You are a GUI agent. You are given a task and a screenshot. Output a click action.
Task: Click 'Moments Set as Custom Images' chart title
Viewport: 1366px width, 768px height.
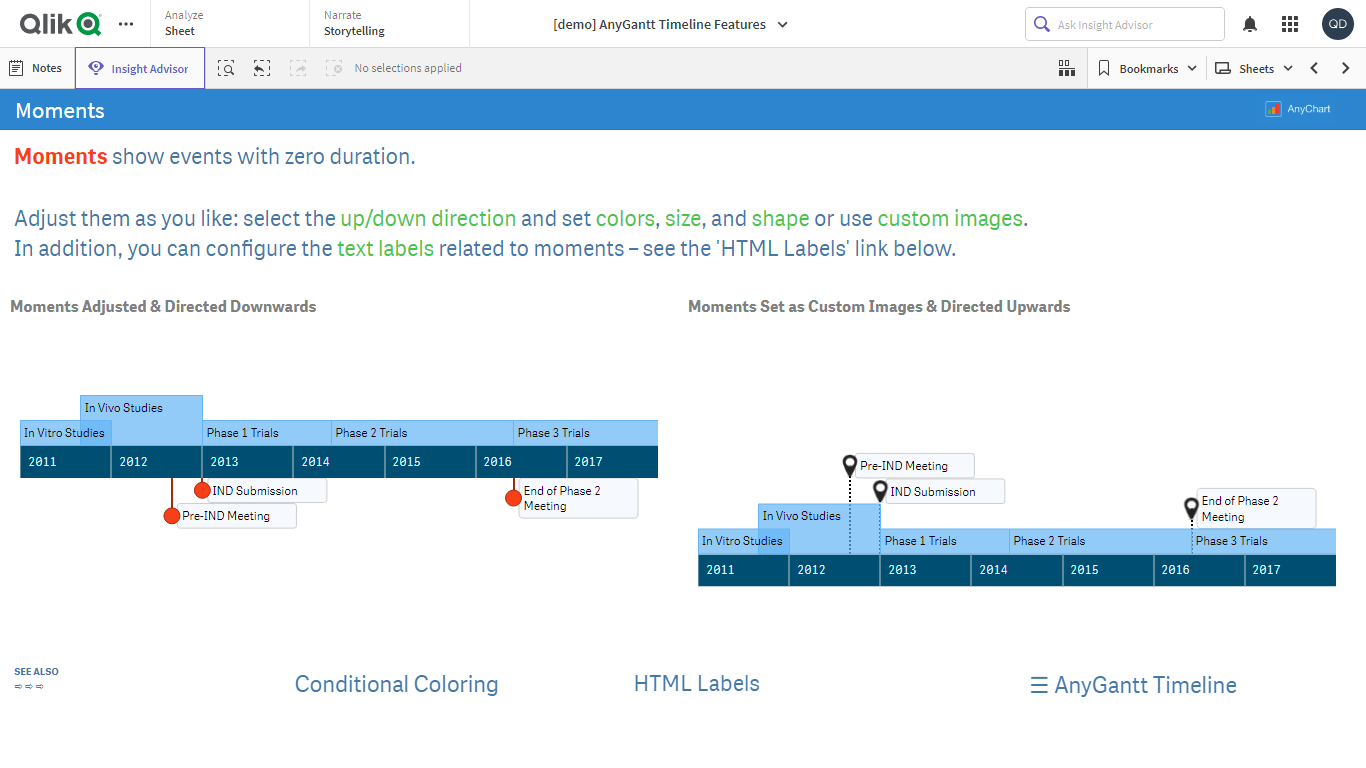tap(879, 307)
